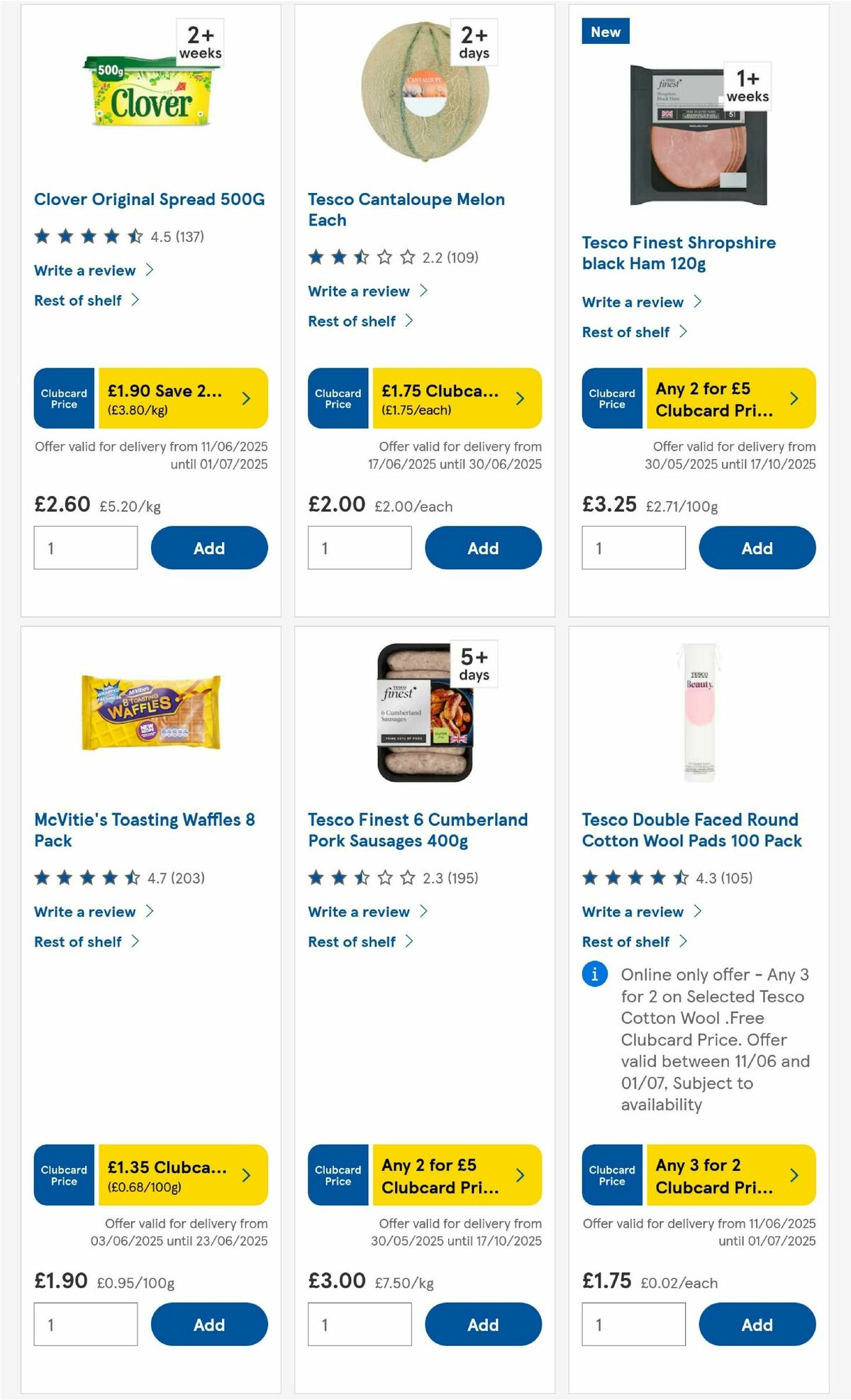Click the Clubcard Price badge on Shropshire Ham

click(611, 398)
